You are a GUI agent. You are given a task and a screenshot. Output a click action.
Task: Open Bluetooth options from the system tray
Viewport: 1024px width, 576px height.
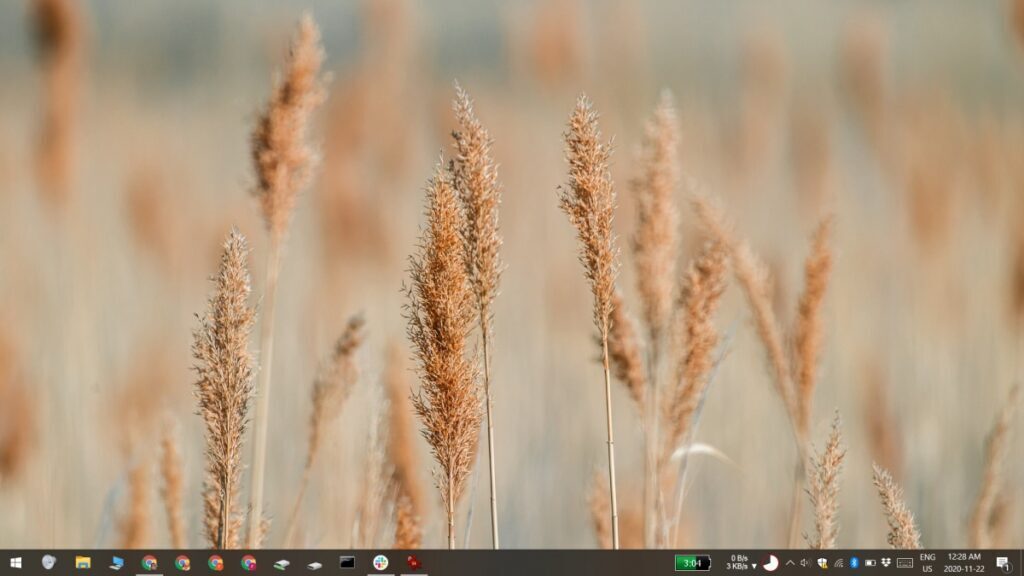pos(854,563)
